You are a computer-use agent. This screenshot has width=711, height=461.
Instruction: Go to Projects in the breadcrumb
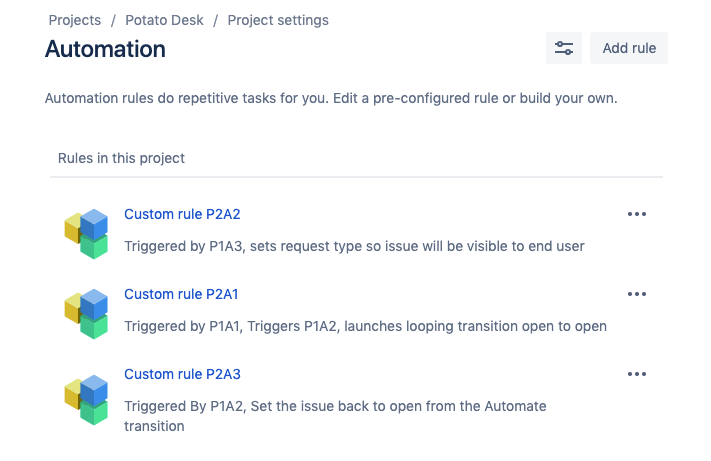coord(75,20)
